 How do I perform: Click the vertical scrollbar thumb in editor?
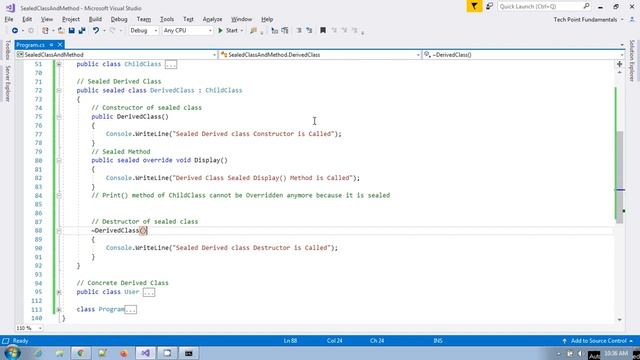[x=620, y=178]
